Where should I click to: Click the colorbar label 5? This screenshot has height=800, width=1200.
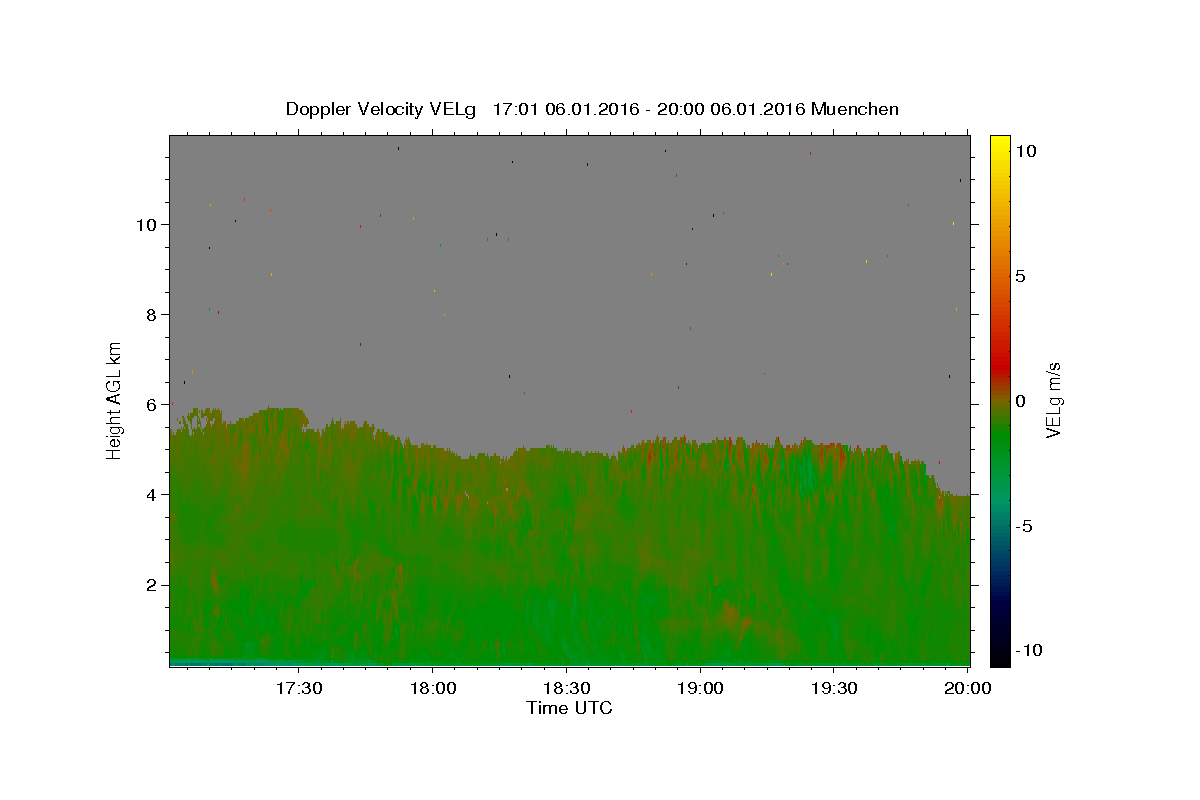point(1020,276)
